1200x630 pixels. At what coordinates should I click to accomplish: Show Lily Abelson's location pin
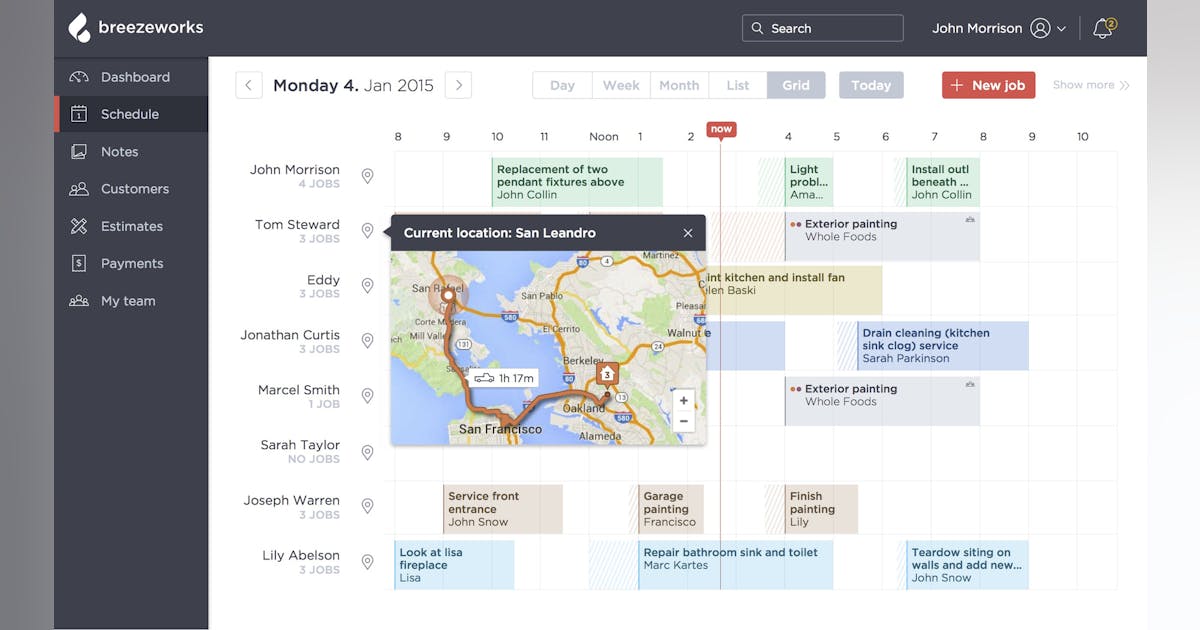coord(367,561)
